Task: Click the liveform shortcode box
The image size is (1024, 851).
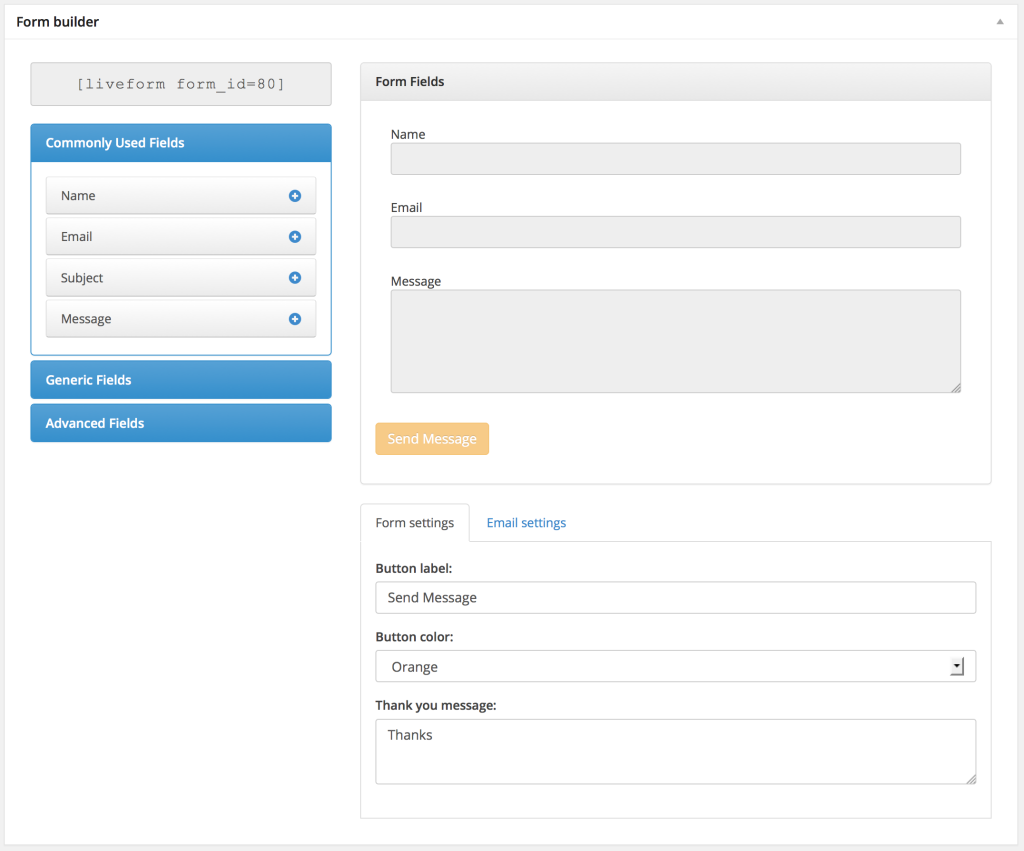Action: point(180,84)
